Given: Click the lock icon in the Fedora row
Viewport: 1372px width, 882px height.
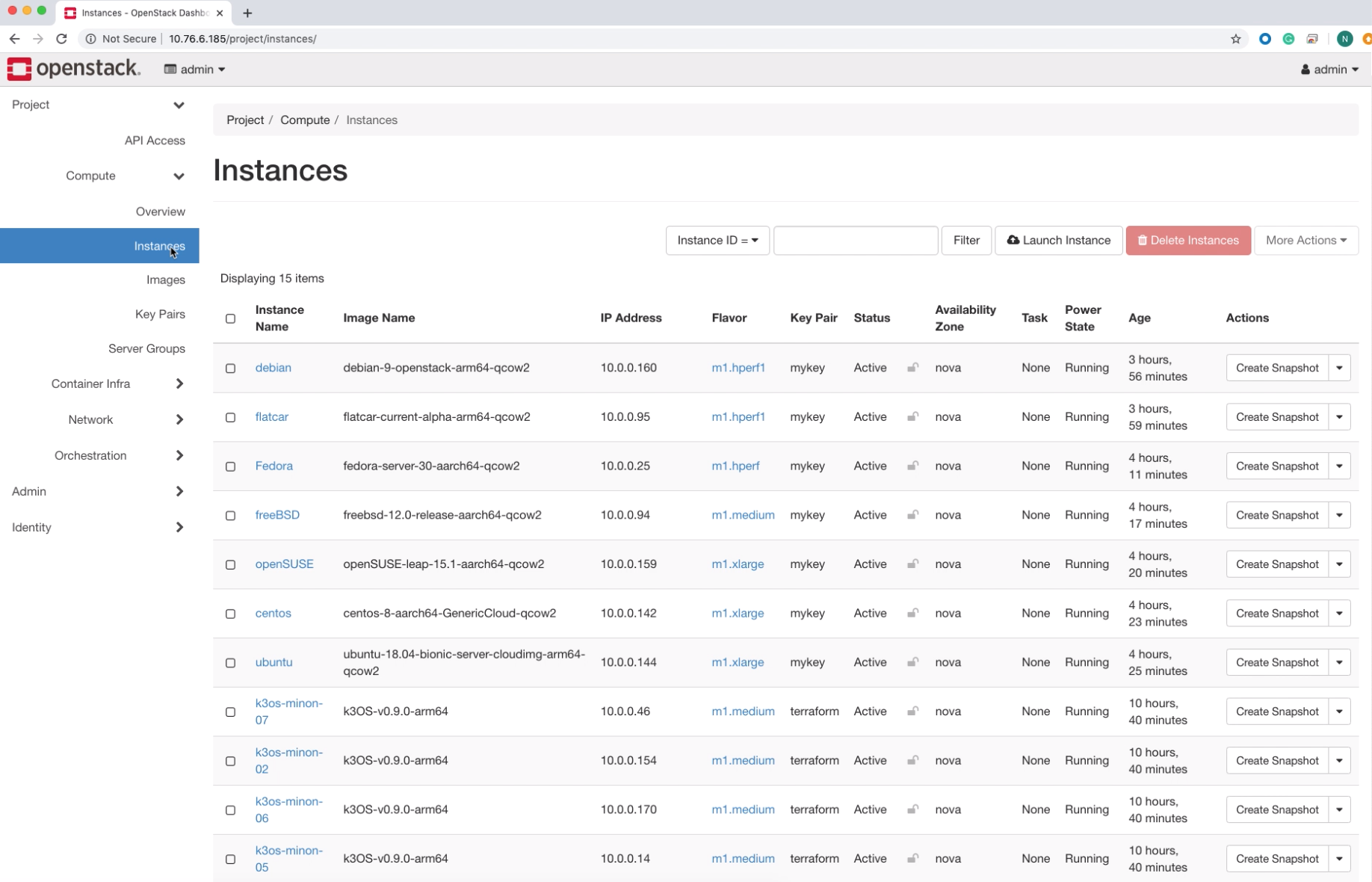Looking at the screenshot, I should pyautogui.click(x=912, y=466).
